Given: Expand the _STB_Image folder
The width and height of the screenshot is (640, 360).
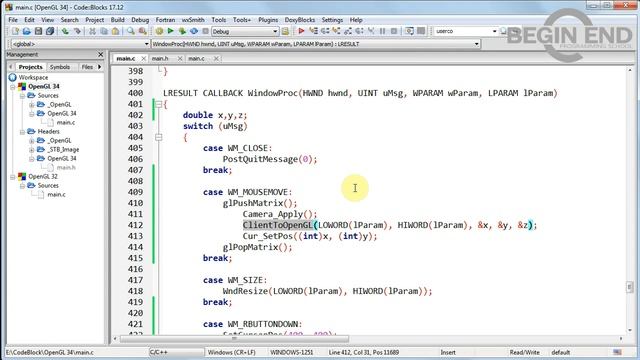Looking at the screenshot, I should click(x=31, y=149).
